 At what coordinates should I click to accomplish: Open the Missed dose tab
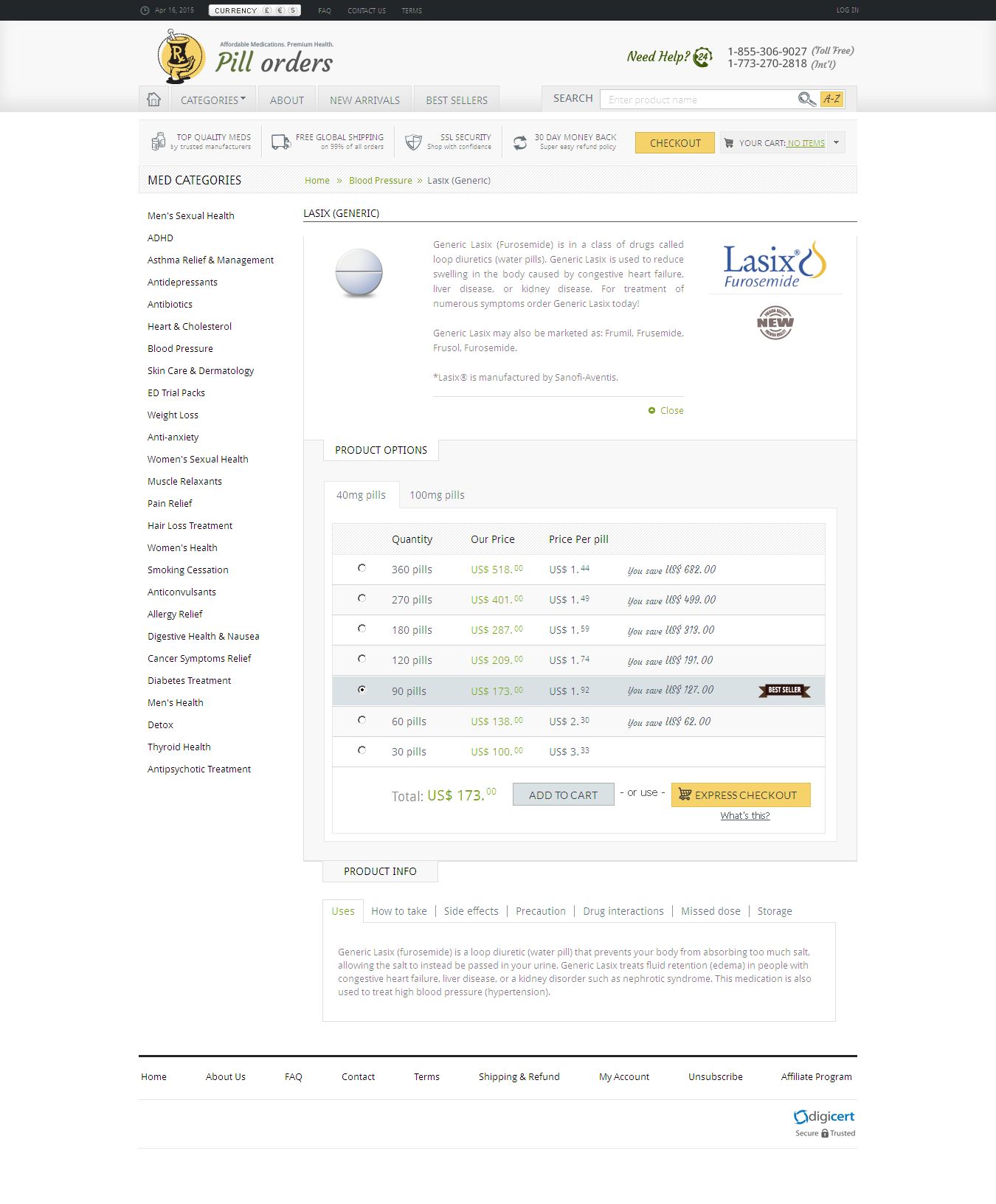click(710, 911)
